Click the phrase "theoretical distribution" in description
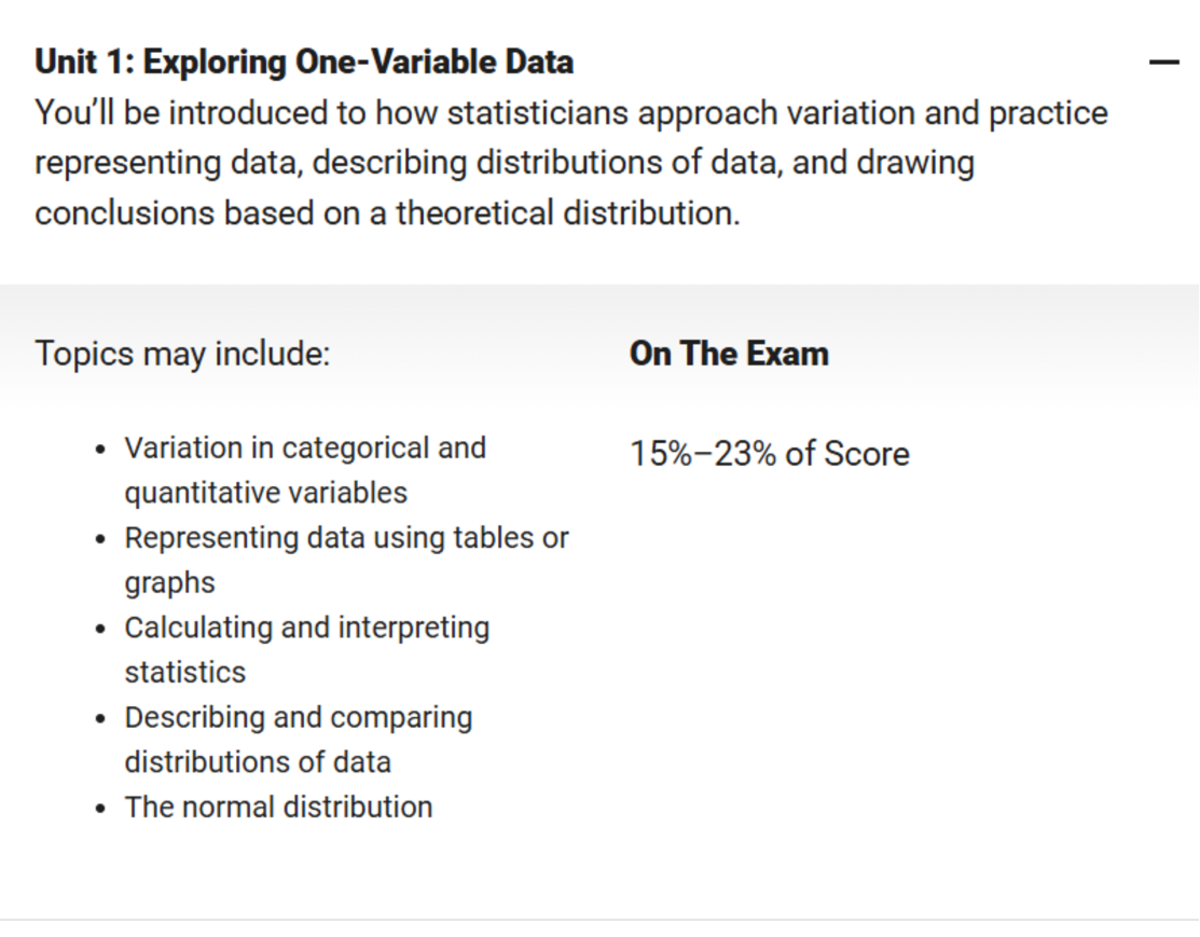Image resolution: width=1200 pixels, height=937 pixels. point(560,212)
